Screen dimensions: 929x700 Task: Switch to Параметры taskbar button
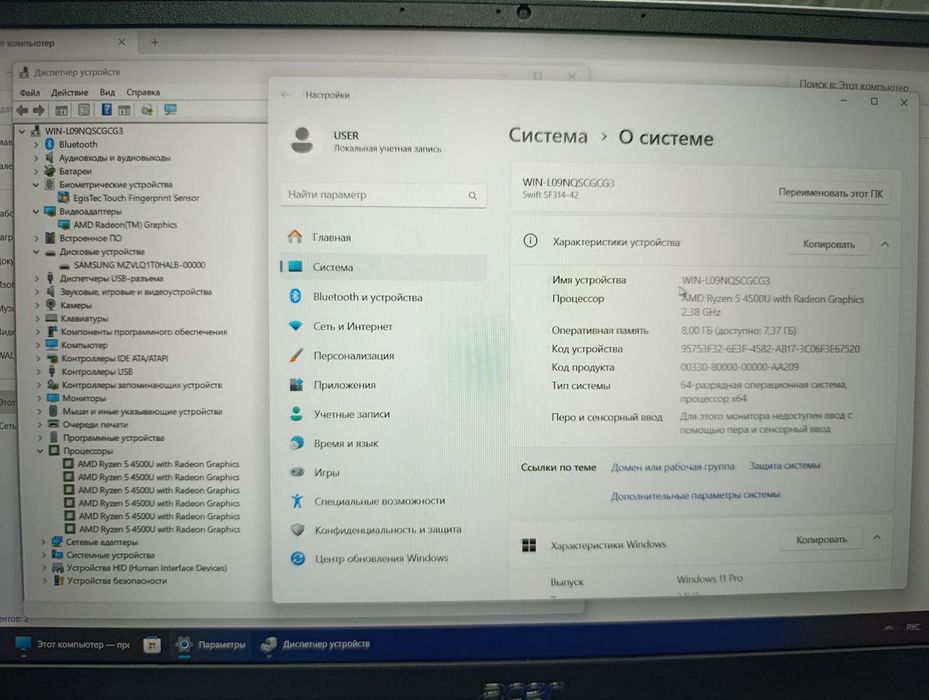212,644
